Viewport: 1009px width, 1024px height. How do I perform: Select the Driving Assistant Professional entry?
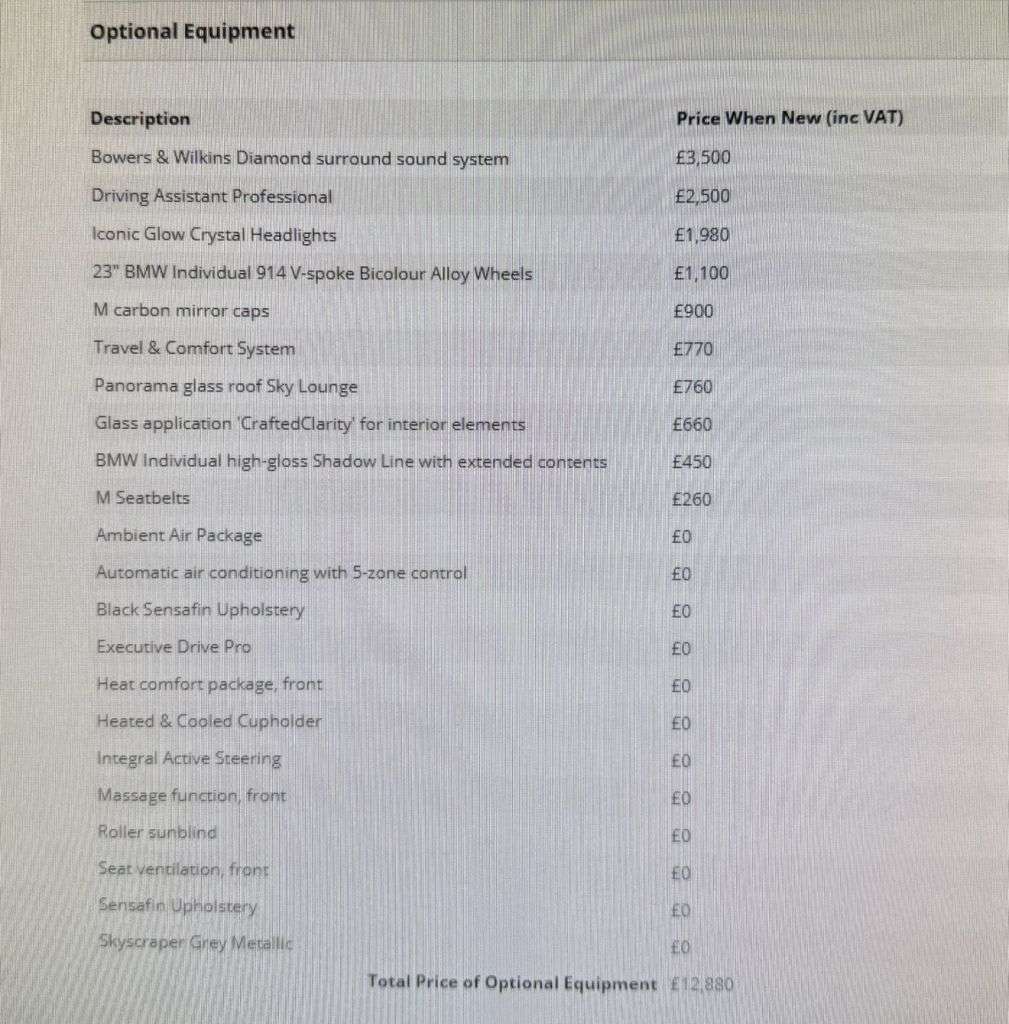point(212,197)
